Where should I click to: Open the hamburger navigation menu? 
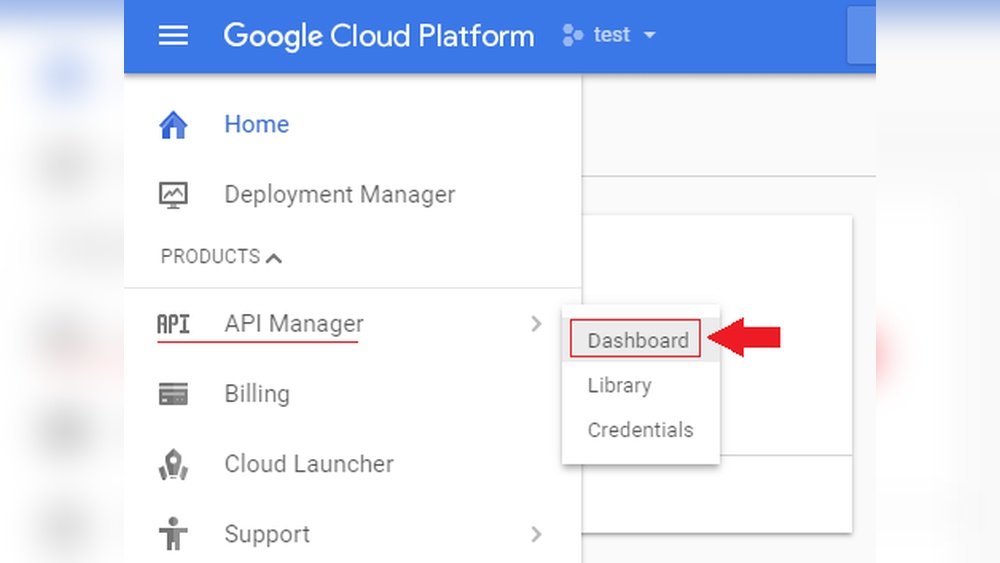point(173,35)
